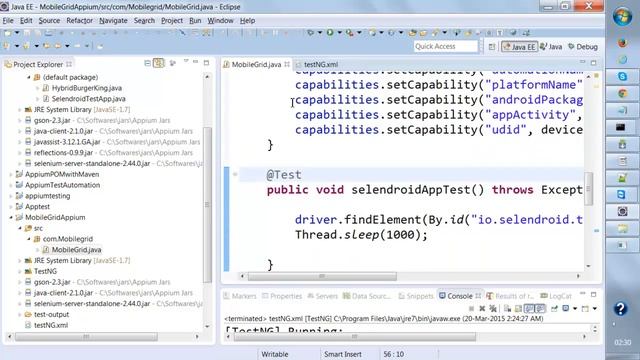Click the Smart Insert status entry
Screen dimensions: 640x360
343,354
